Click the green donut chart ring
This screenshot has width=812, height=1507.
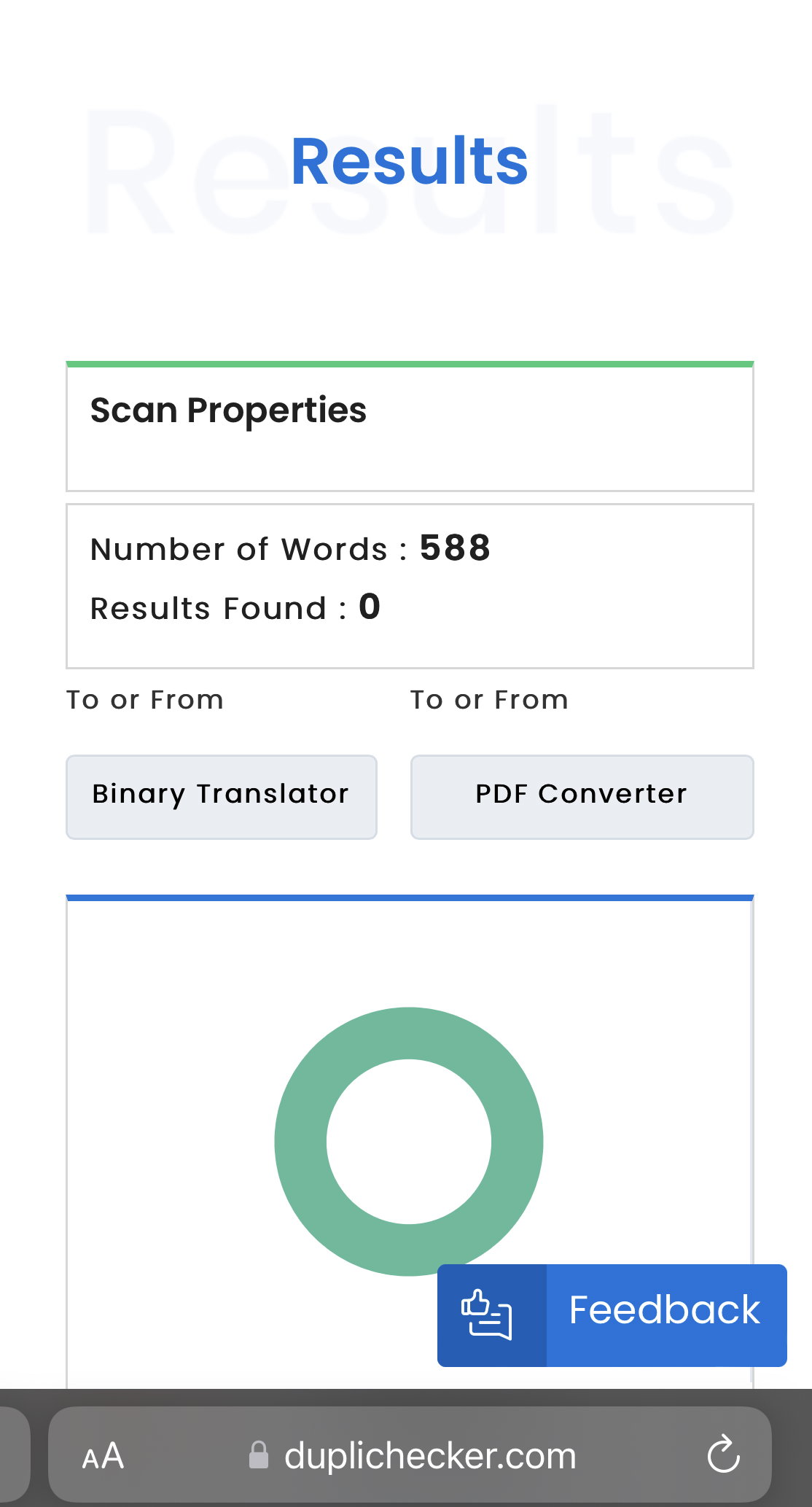tap(300, 1142)
